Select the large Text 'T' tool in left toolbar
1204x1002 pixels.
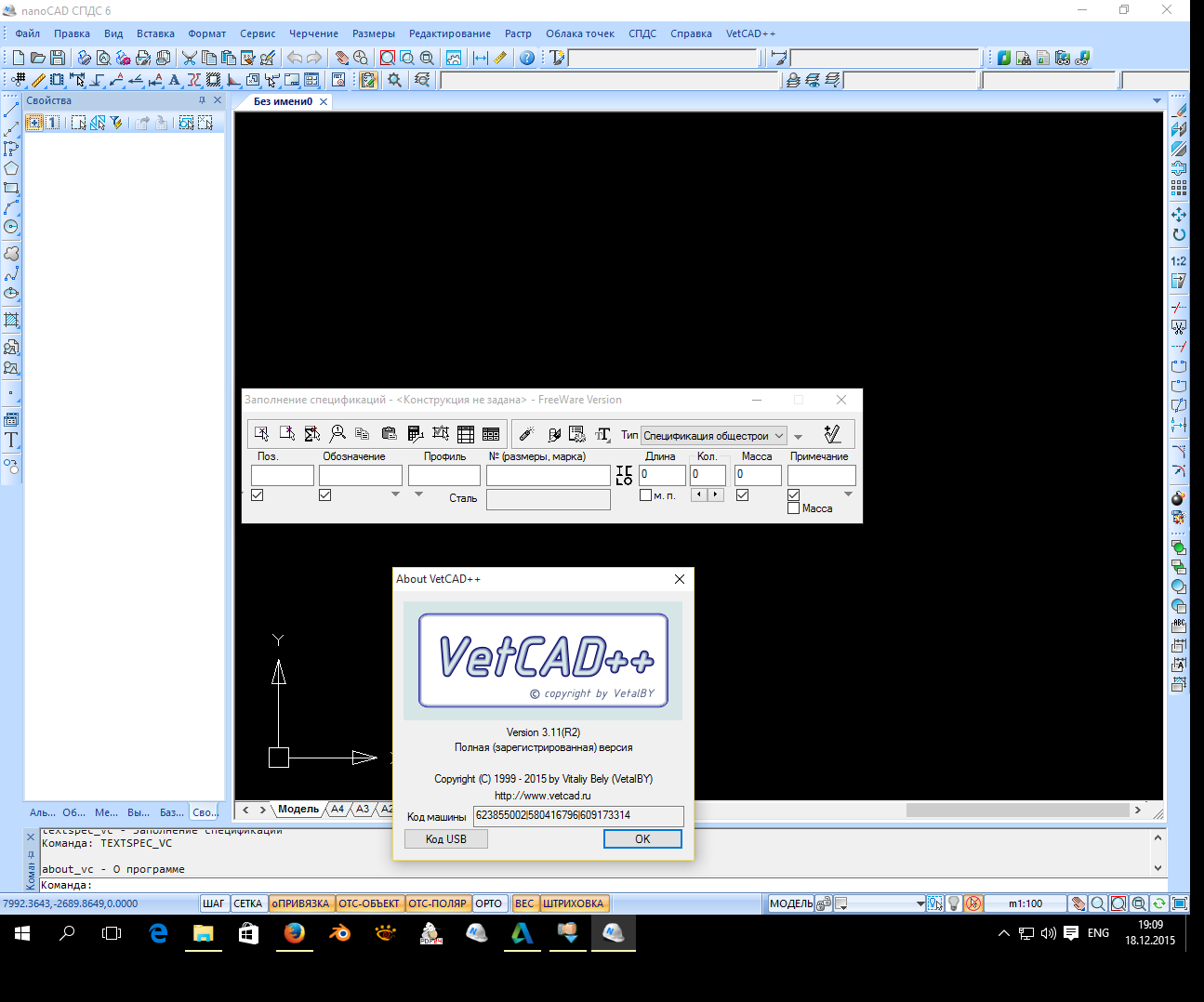point(11,441)
